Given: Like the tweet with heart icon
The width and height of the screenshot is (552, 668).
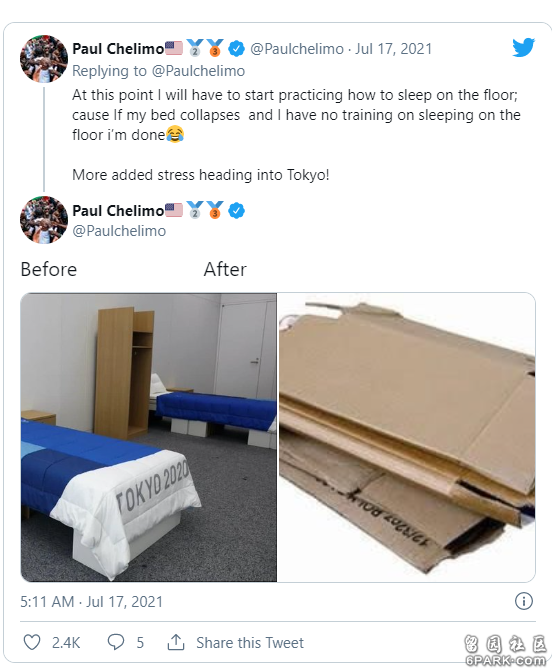Looking at the screenshot, I should click(32, 642).
